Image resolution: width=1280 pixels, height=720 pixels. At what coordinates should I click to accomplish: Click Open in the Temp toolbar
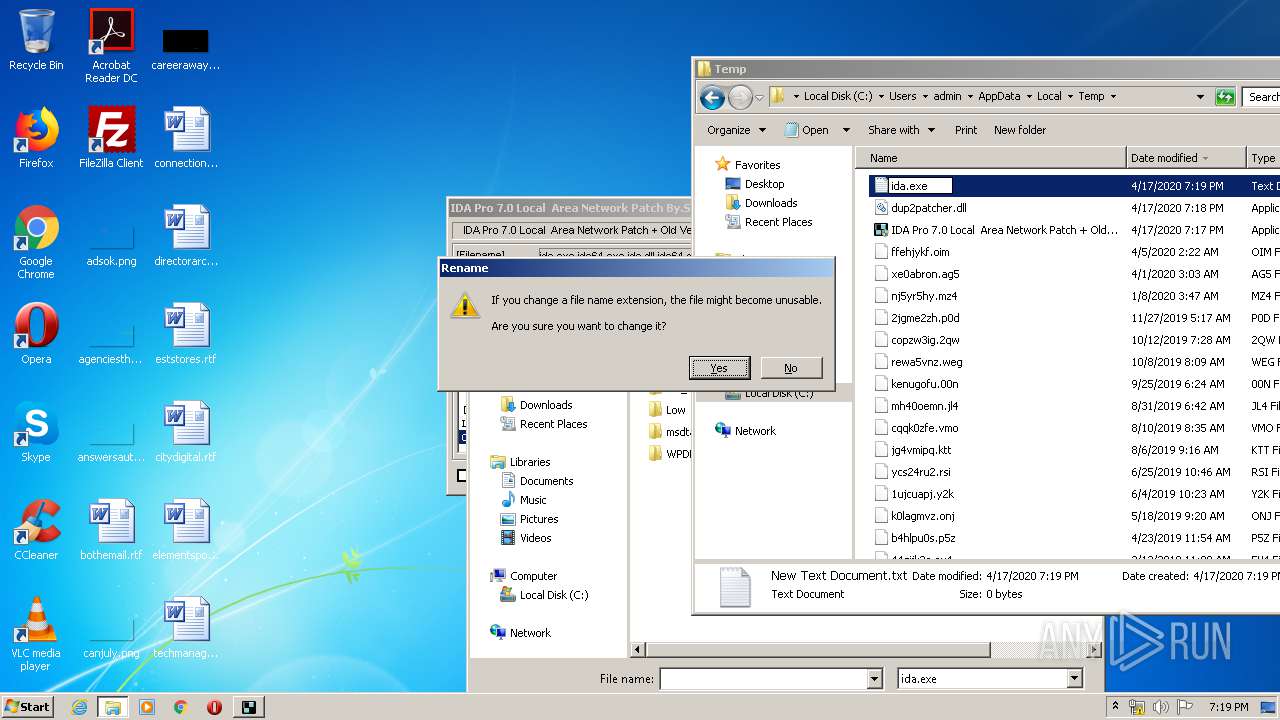pyautogui.click(x=807, y=130)
